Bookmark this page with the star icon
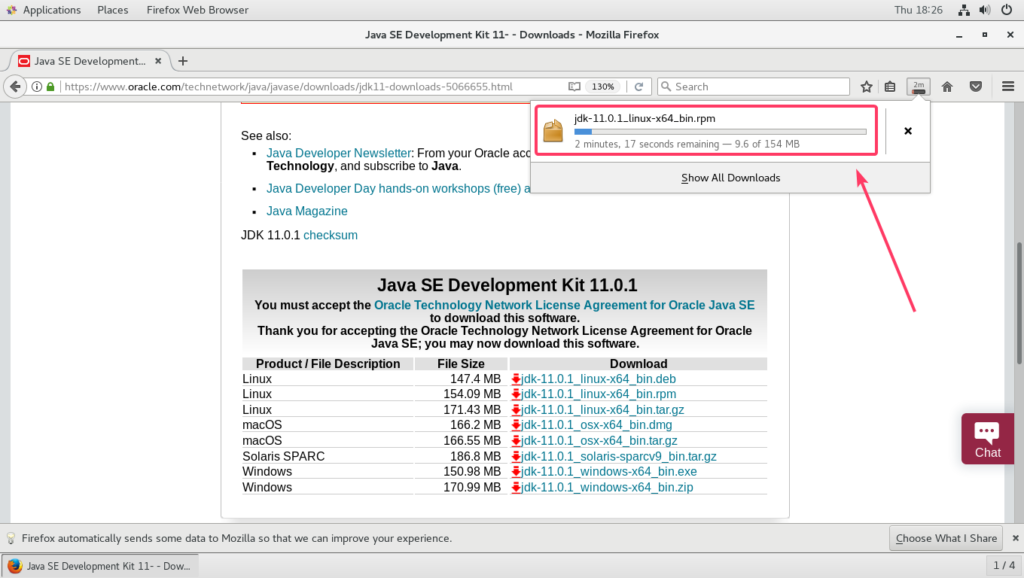This screenshot has height=578, width=1024. pos(866,86)
